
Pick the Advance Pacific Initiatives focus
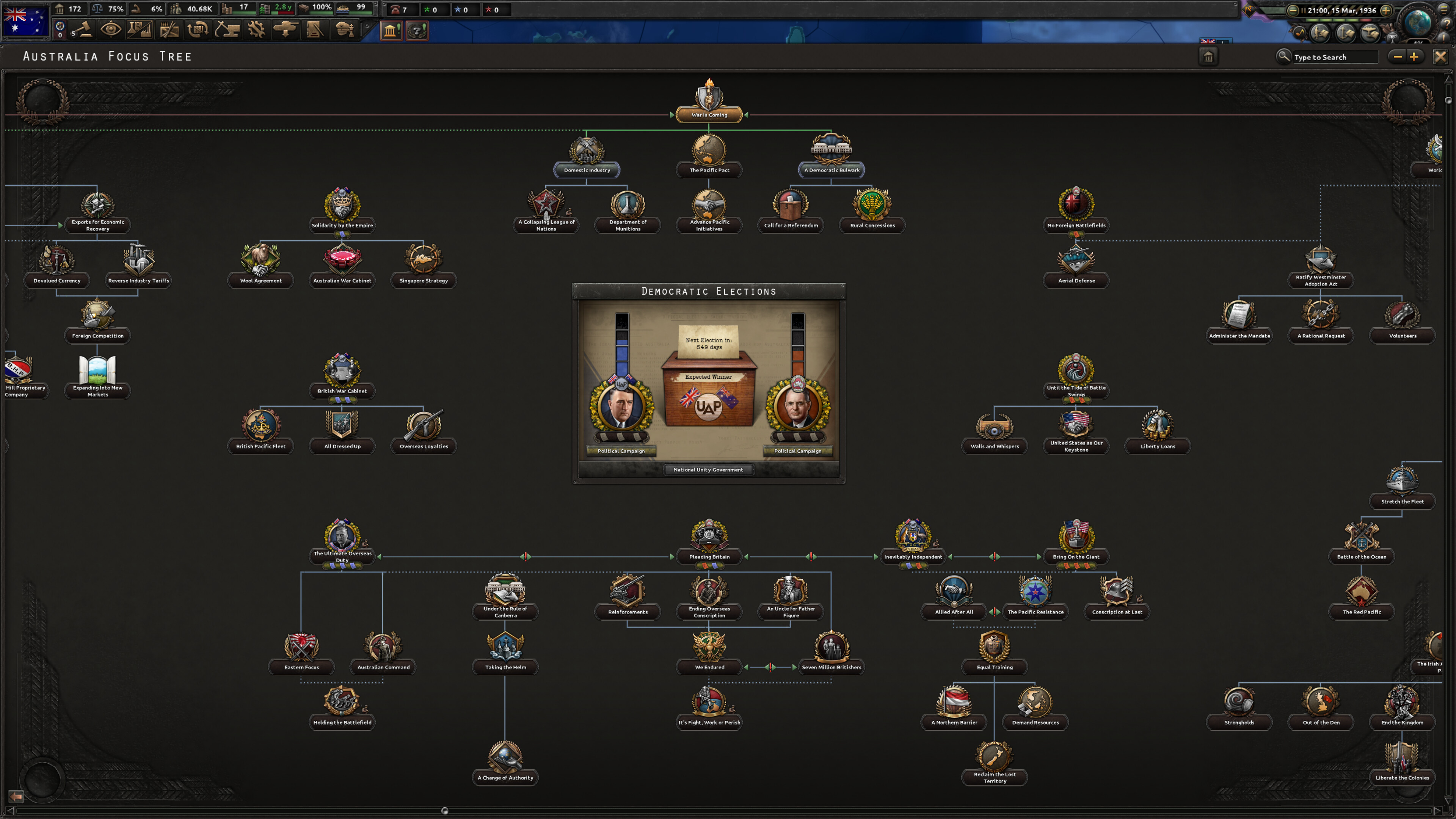(709, 212)
